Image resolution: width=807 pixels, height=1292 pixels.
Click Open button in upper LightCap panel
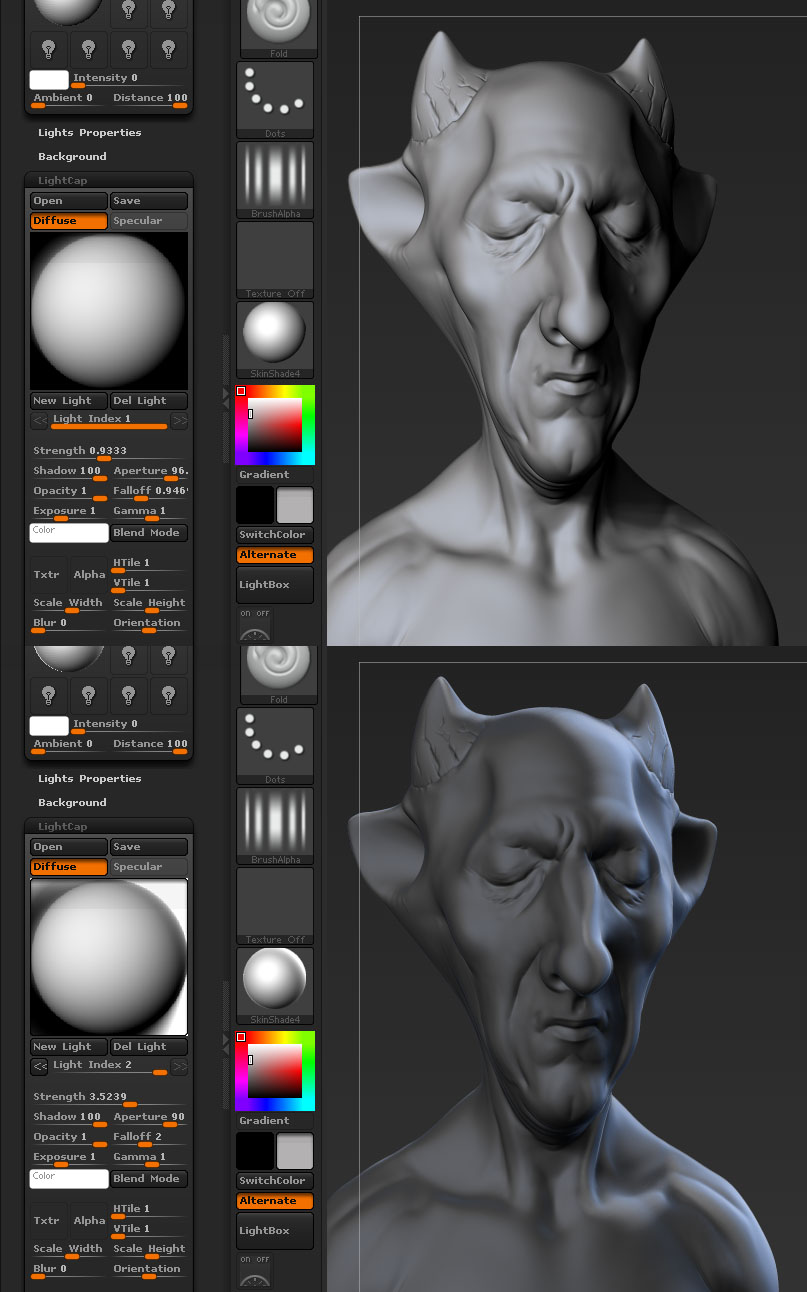tap(68, 201)
